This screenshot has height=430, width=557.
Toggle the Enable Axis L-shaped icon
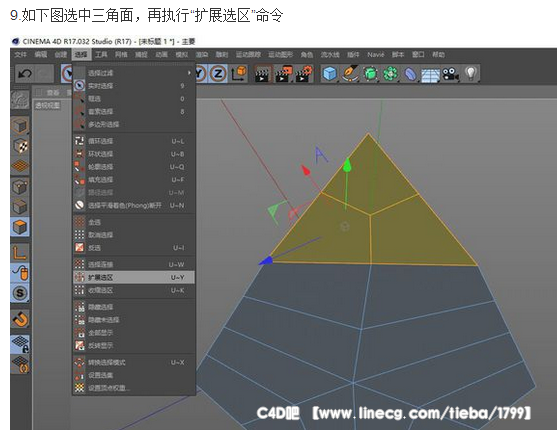coord(20,253)
